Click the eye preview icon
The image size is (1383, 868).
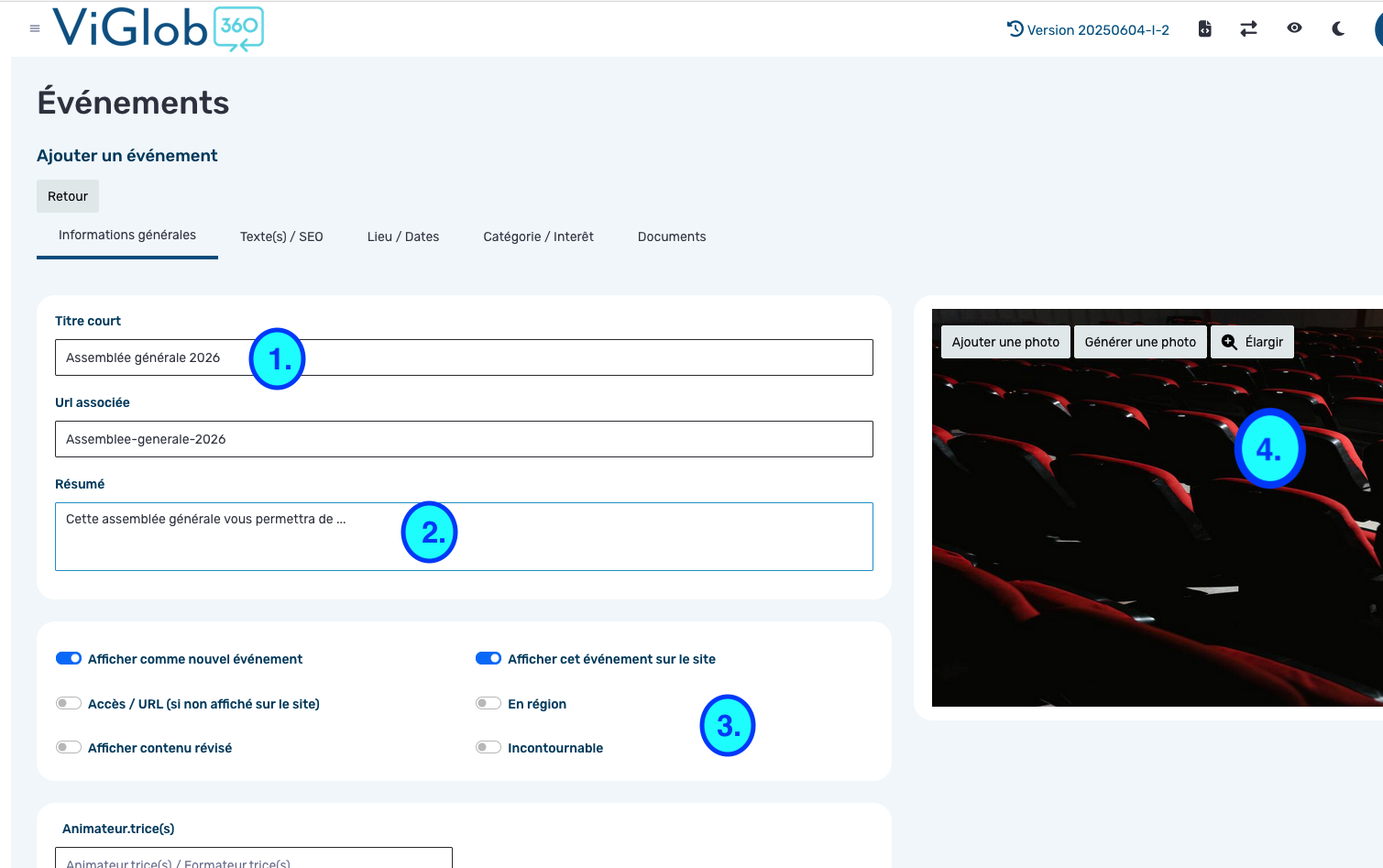[1294, 28]
